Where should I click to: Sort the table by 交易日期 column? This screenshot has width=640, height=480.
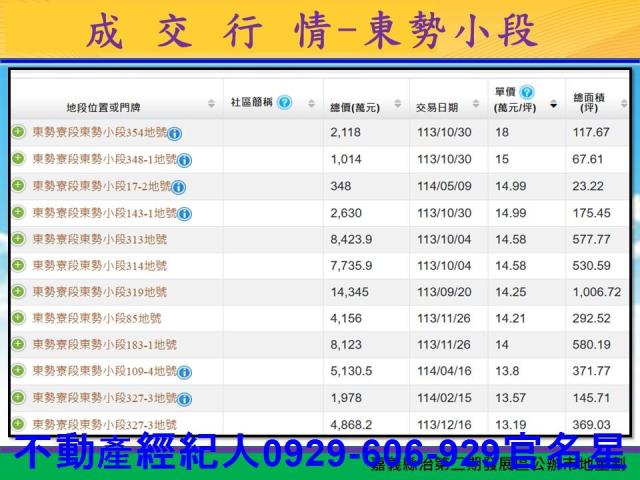[x=476, y=105]
